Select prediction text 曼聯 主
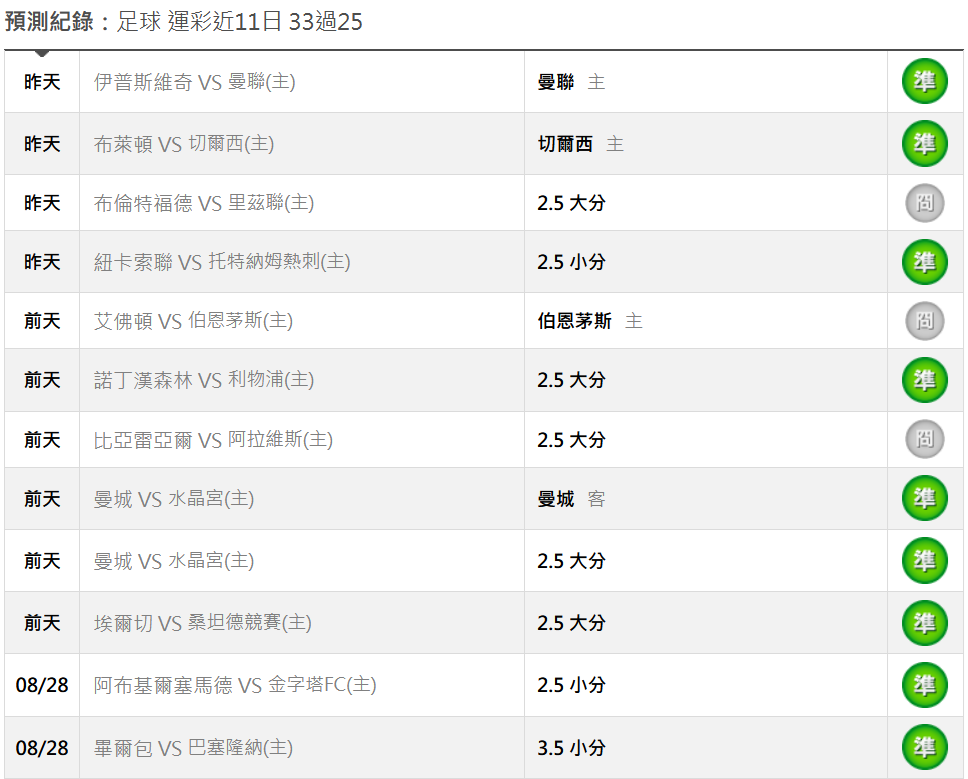This screenshot has width=968, height=779. pyautogui.click(x=571, y=81)
